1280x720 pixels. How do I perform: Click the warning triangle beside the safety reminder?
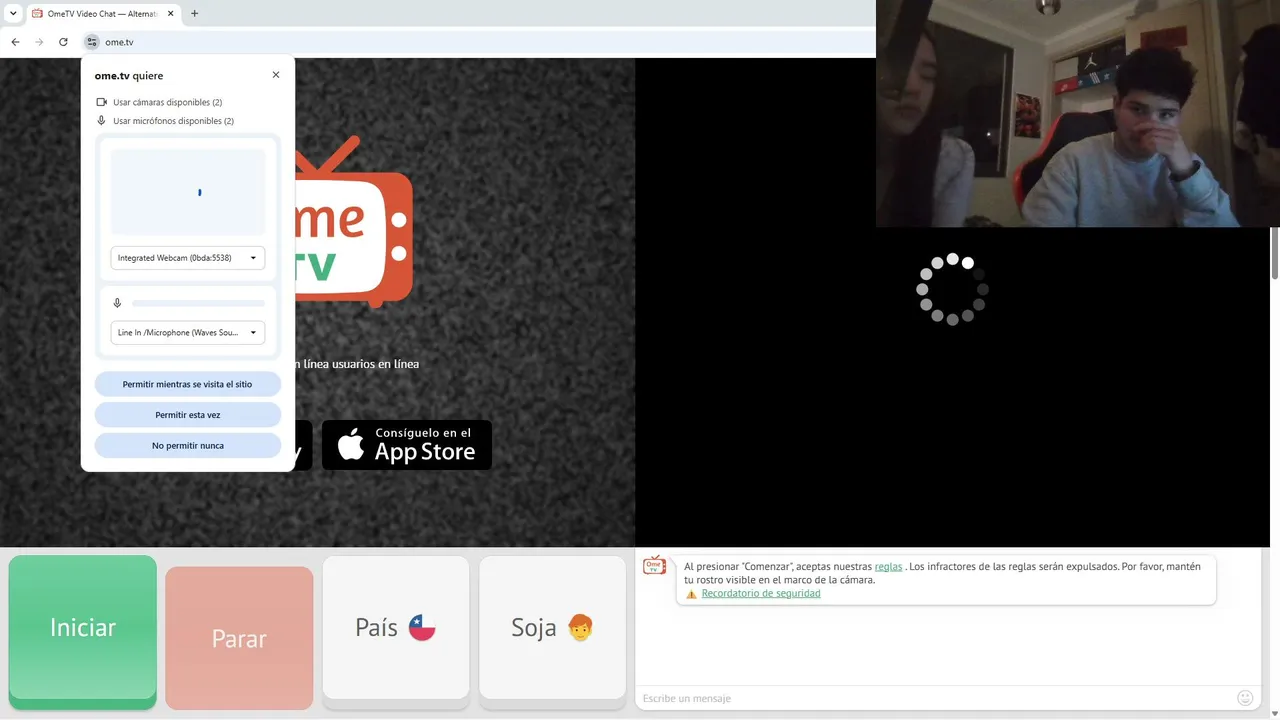pyautogui.click(x=691, y=594)
